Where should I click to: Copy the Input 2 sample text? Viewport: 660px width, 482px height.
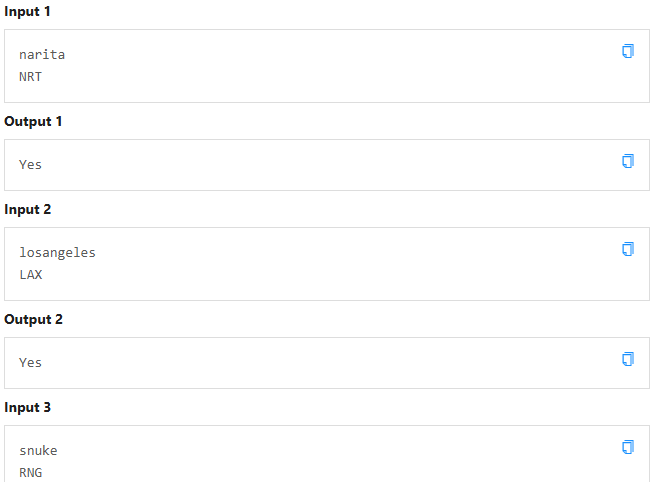point(628,249)
